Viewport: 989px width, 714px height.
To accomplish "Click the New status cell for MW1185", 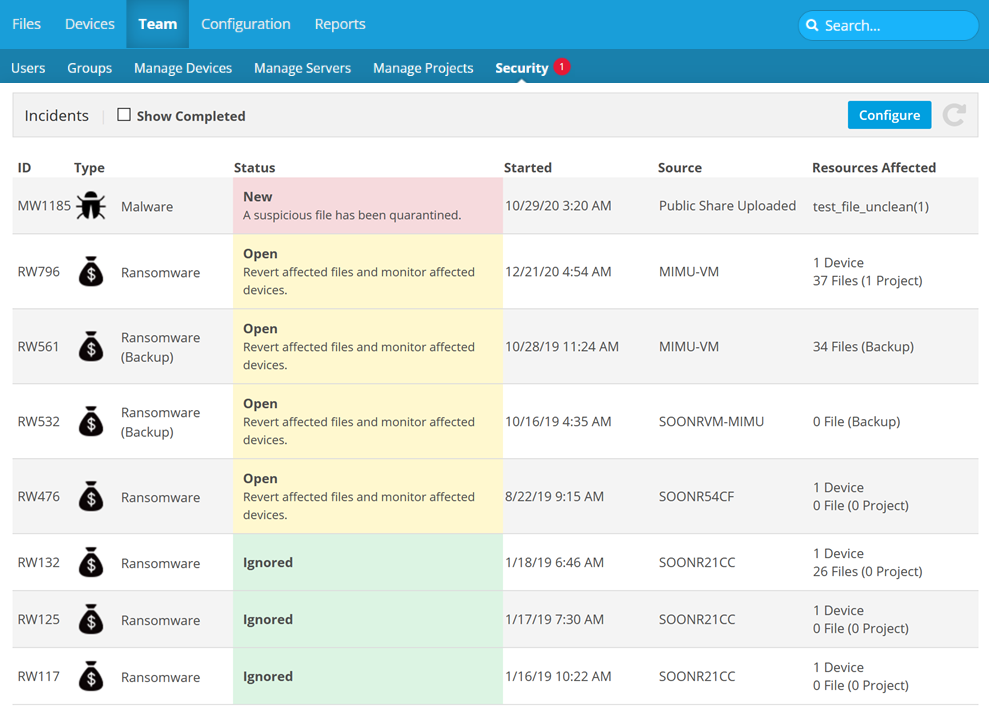I will pos(368,206).
